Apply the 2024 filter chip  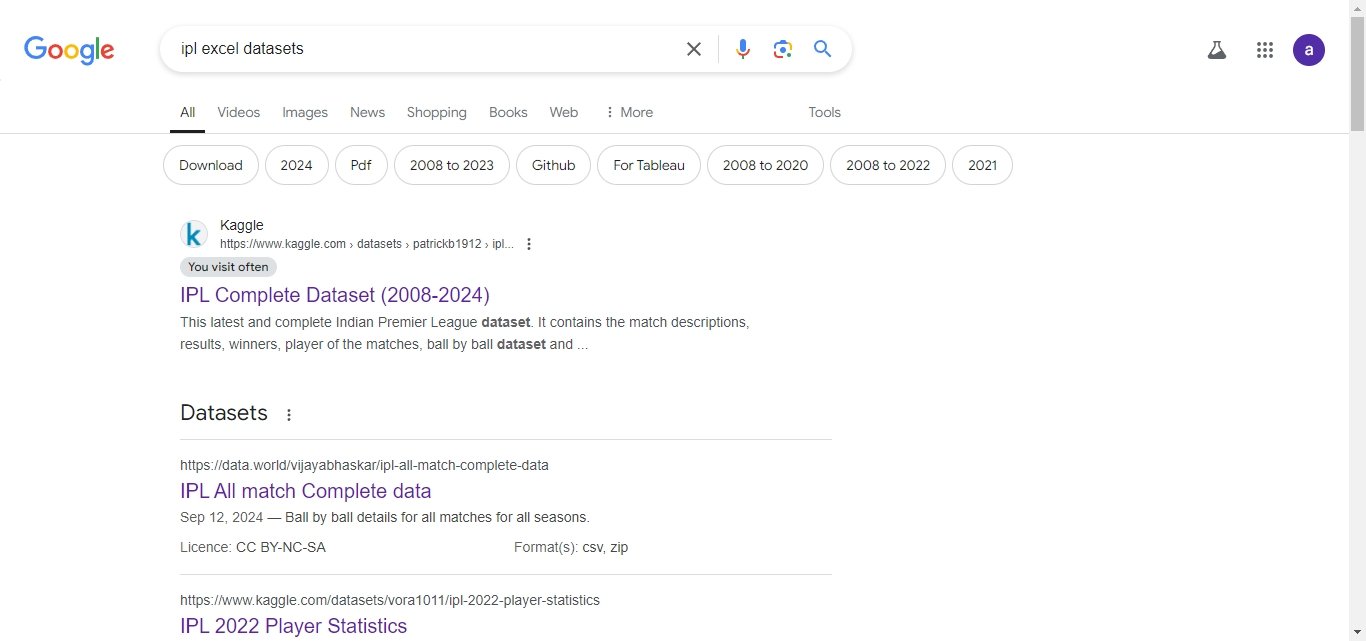point(297,165)
